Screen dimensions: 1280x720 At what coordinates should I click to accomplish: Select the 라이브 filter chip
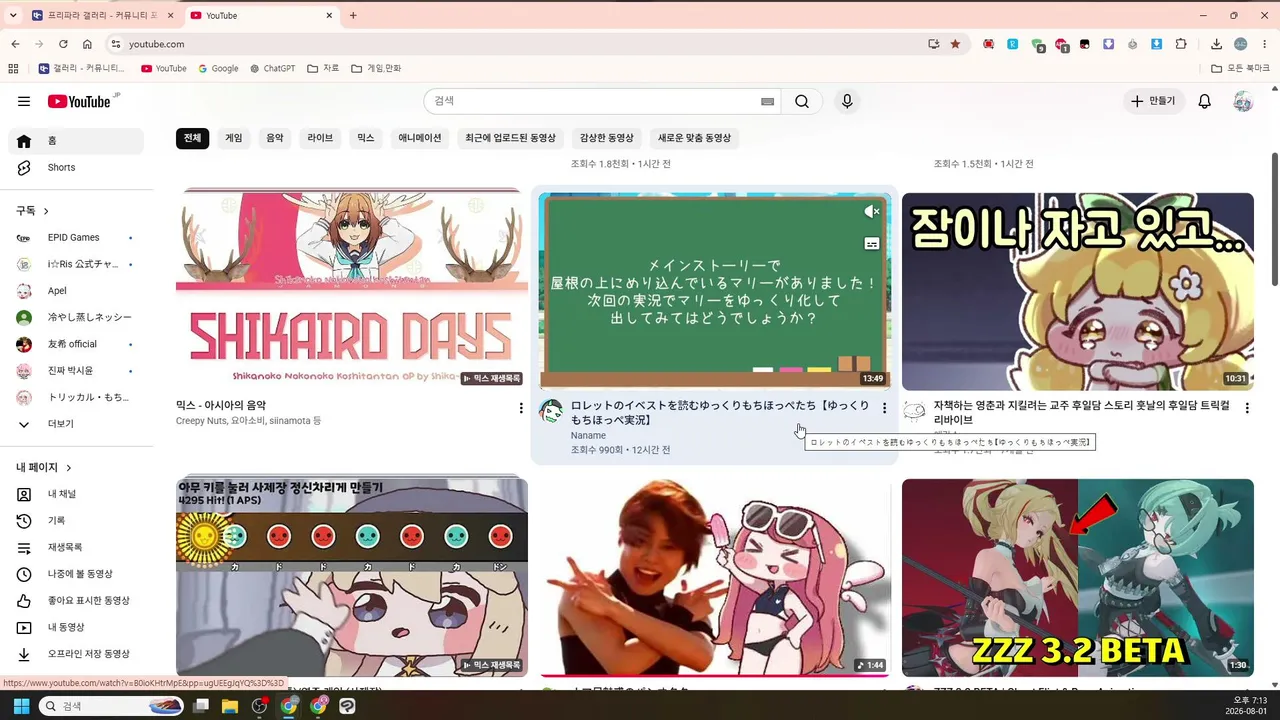pyautogui.click(x=320, y=138)
